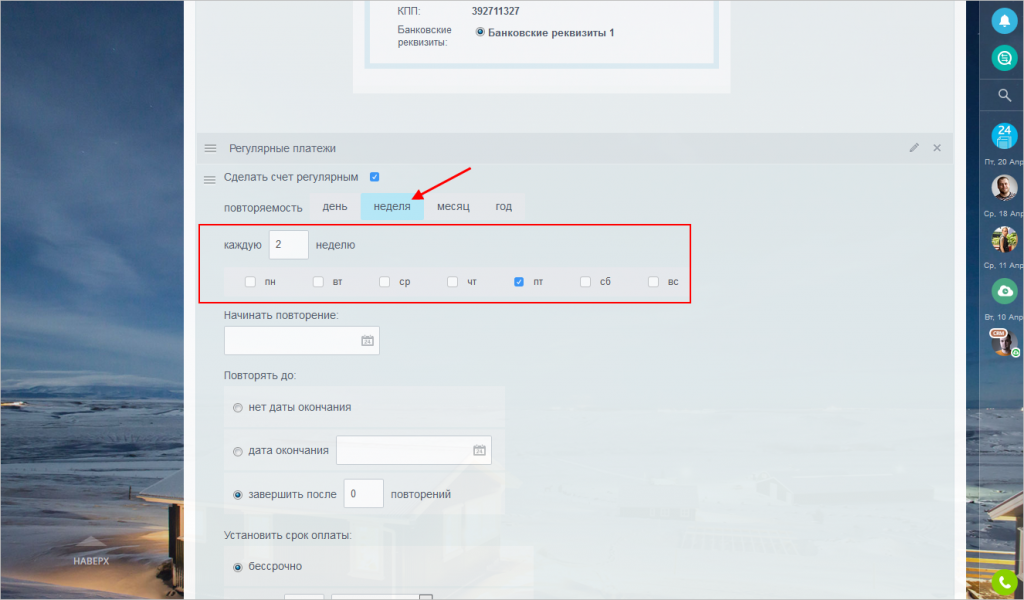The width and height of the screenshot is (1024, 600).
Task: Check the чт weekday box
Action: click(x=453, y=282)
